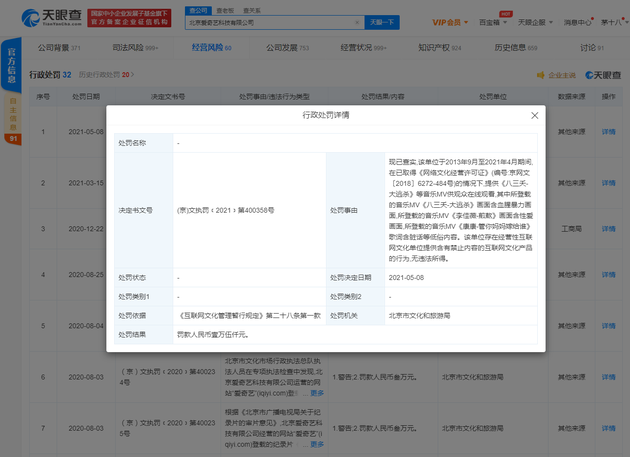This screenshot has width=630, height=457.
Task: Close the 行政处罚详情 dialog
Action: coord(534,116)
